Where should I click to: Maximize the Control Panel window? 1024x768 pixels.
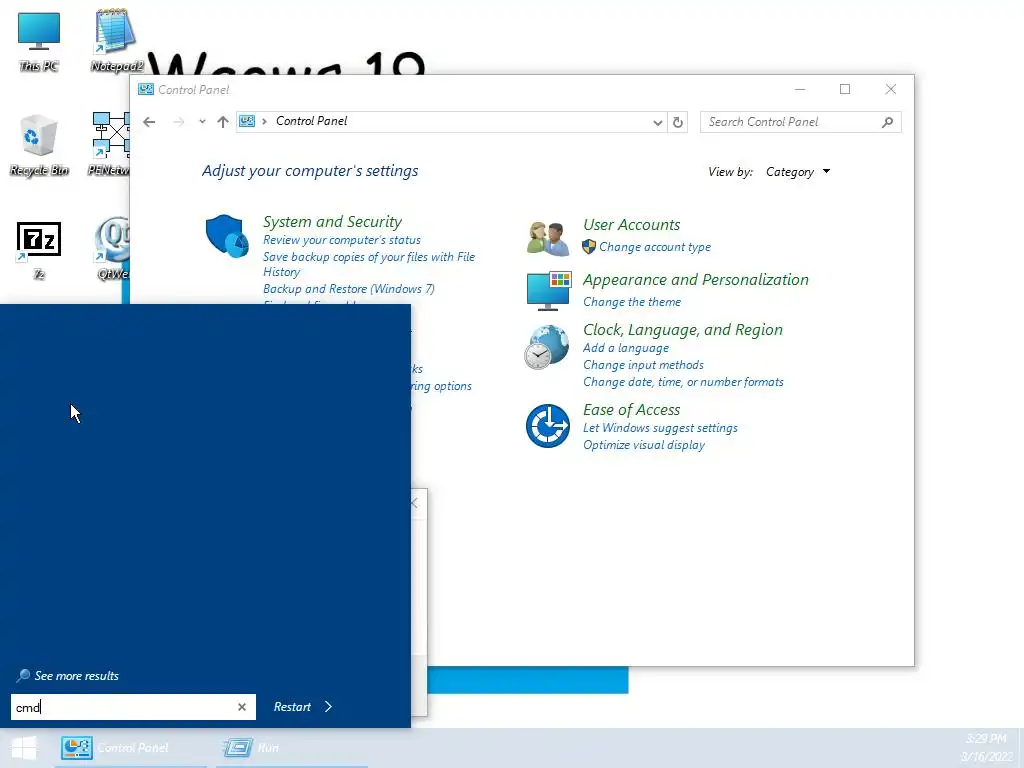pyautogui.click(x=844, y=89)
